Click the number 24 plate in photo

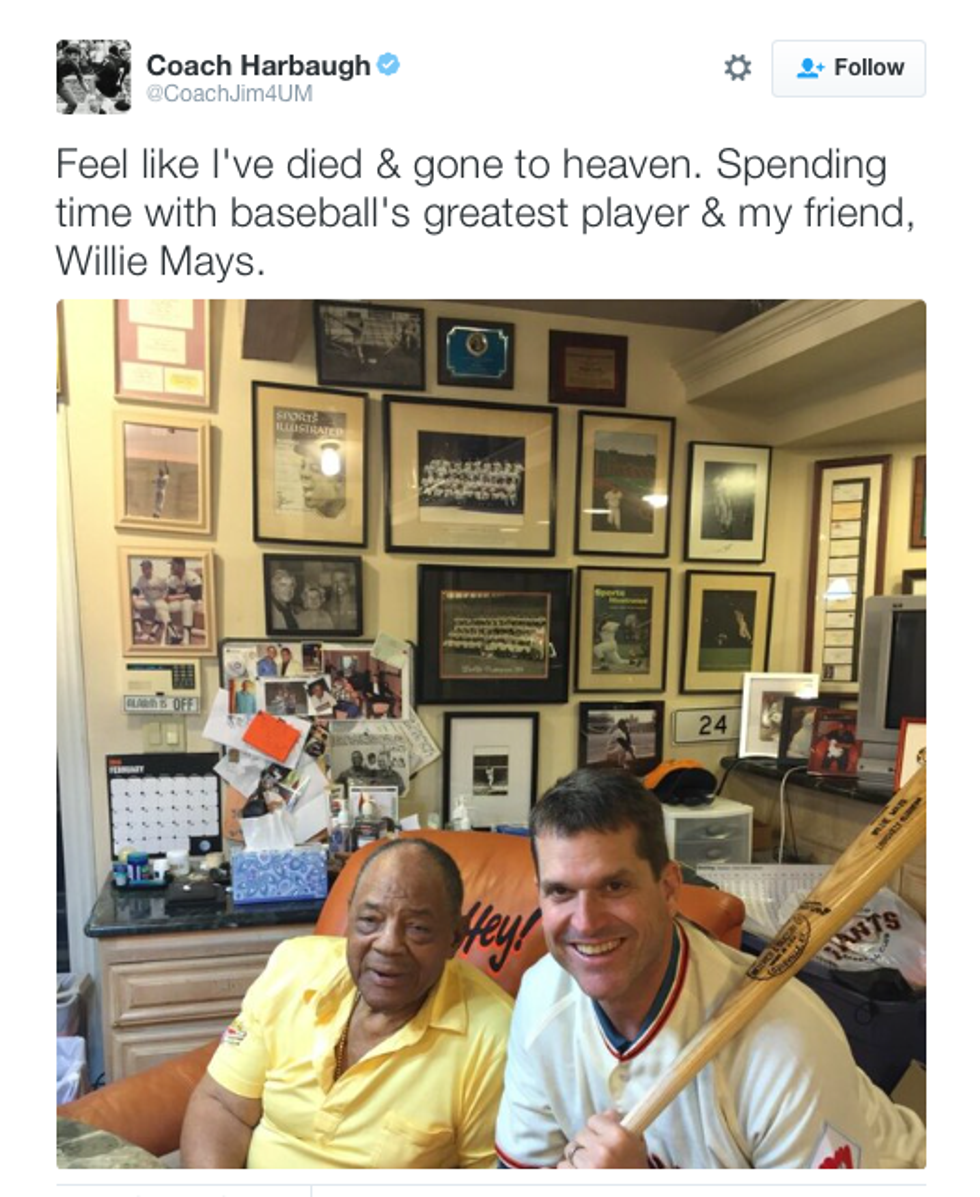(707, 725)
